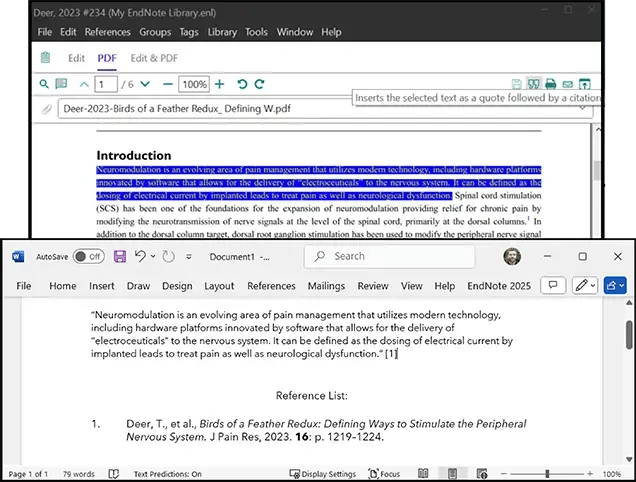Select the PDF tab in EndNote
The height and width of the screenshot is (482, 636).
point(107,58)
